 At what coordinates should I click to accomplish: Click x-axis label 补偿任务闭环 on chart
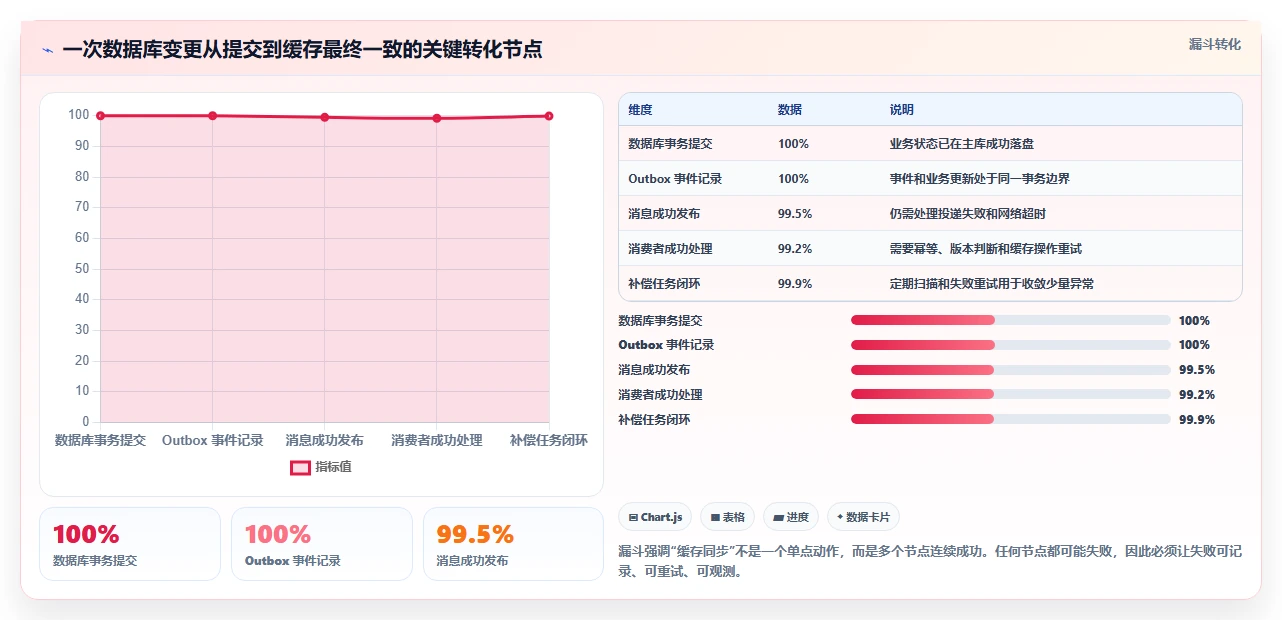click(x=549, y=440)
